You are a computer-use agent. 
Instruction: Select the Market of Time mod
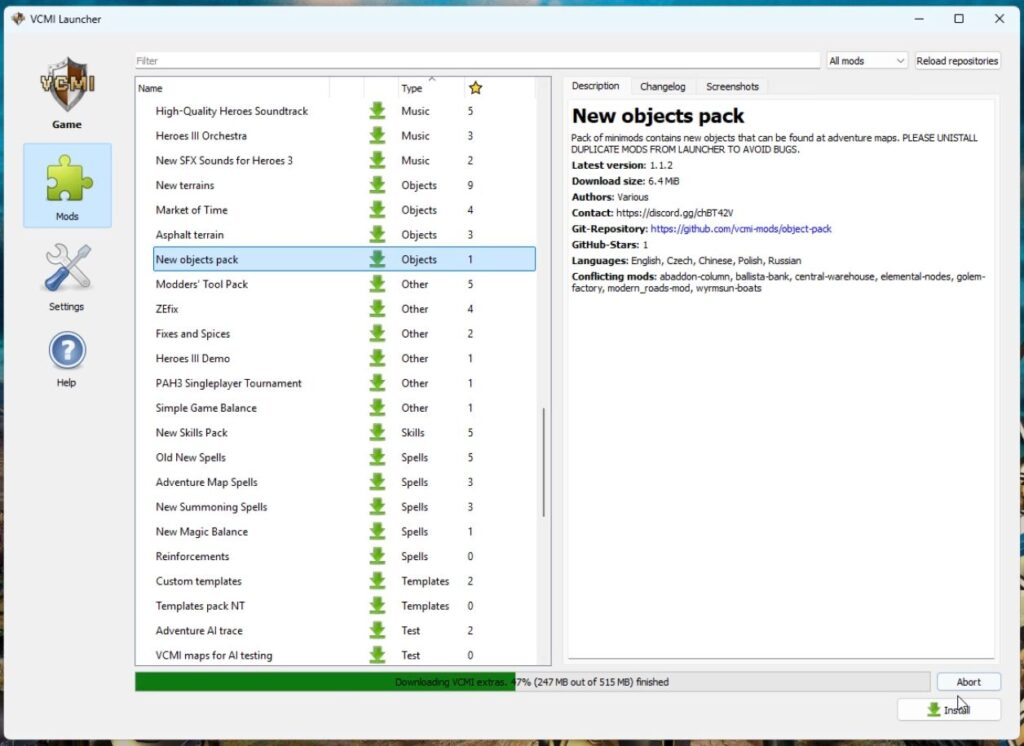344,210
